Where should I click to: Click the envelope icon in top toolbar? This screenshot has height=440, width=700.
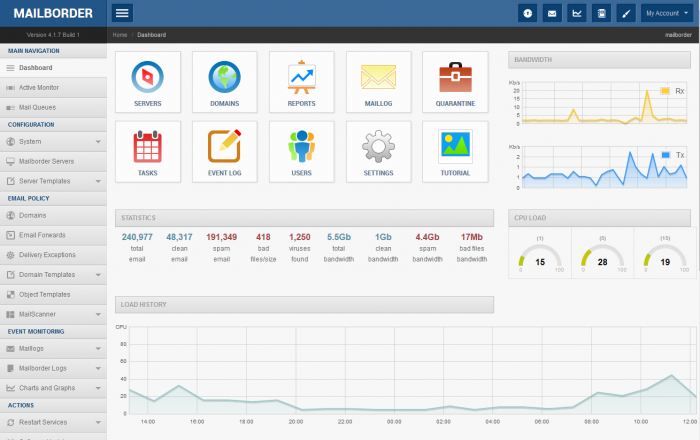pos(552,14)
